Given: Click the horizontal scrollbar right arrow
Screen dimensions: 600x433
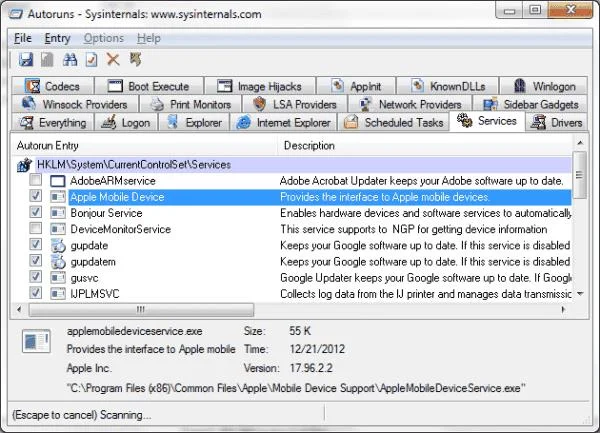Looking at the screenshot, I should (x=563, y=309).
